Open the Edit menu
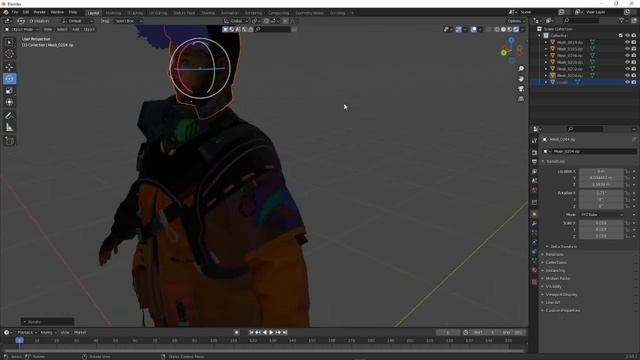The height and width of the screenshot is (360, 640). (26, 12)
